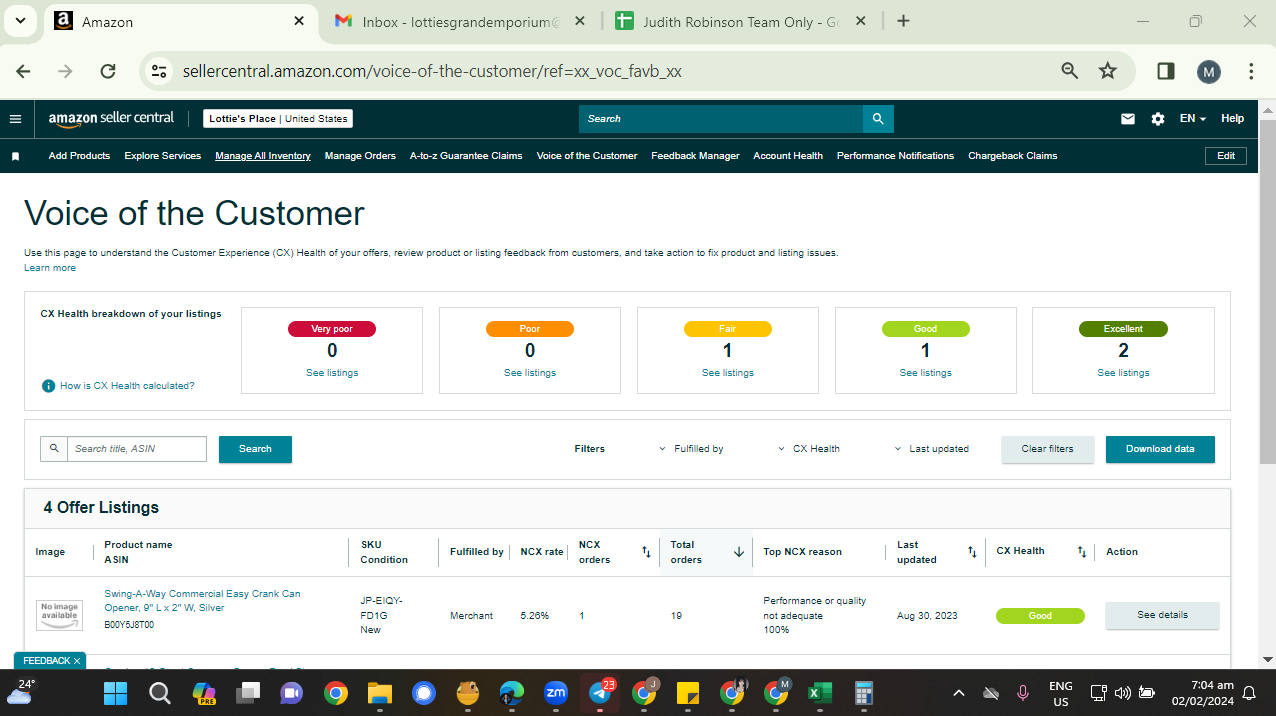The width and height of the screenshot is (1276, 716).
Task: Close the Amazon tab
Action: pyautogui.click(x=299, y=21)
